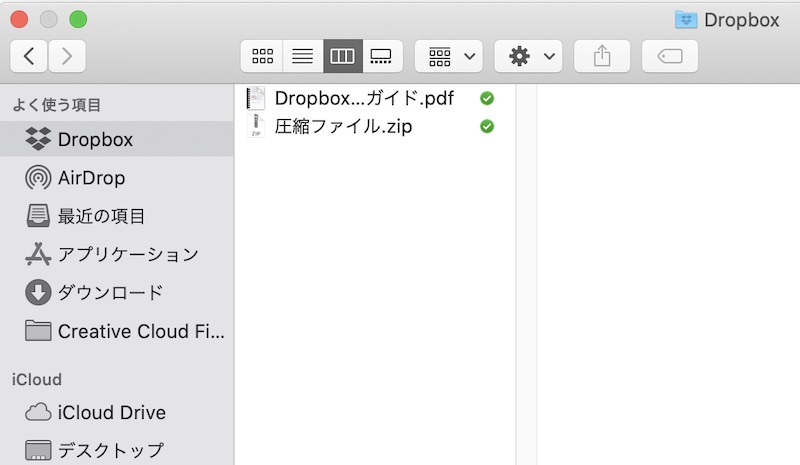Select the 圧縮ファイル.zip file name
This screenshot has height=465, width=800.
(343, 126)
